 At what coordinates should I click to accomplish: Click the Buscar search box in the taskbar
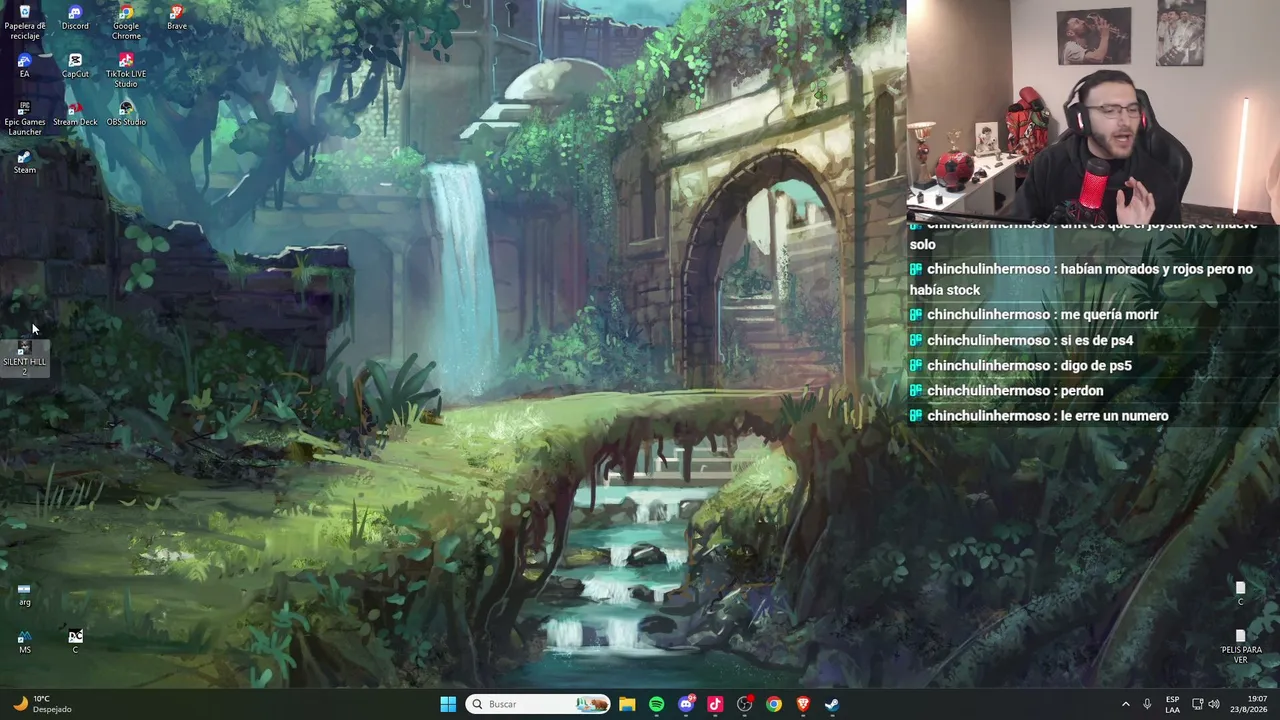point(538,704)
